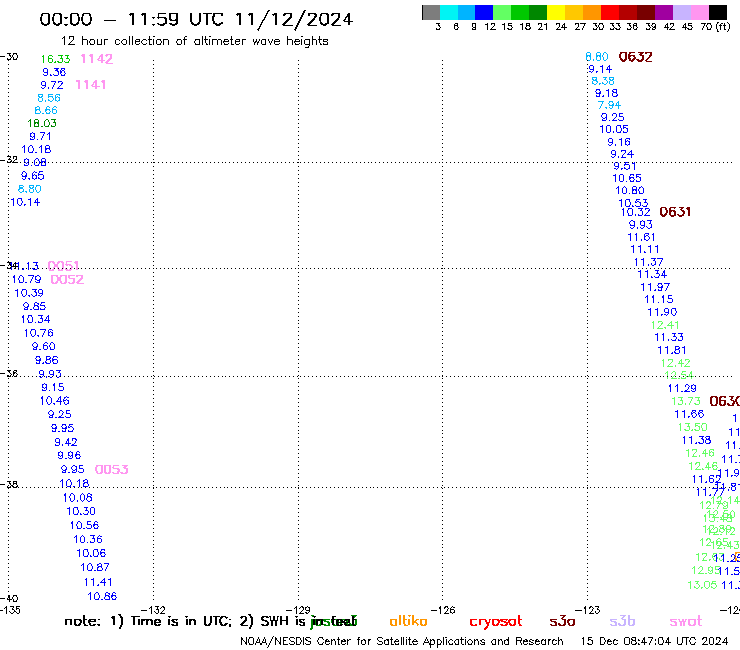
Task: Click the 15 Dec 08:47:04 UTC timestamp
Action: (655, 642)
